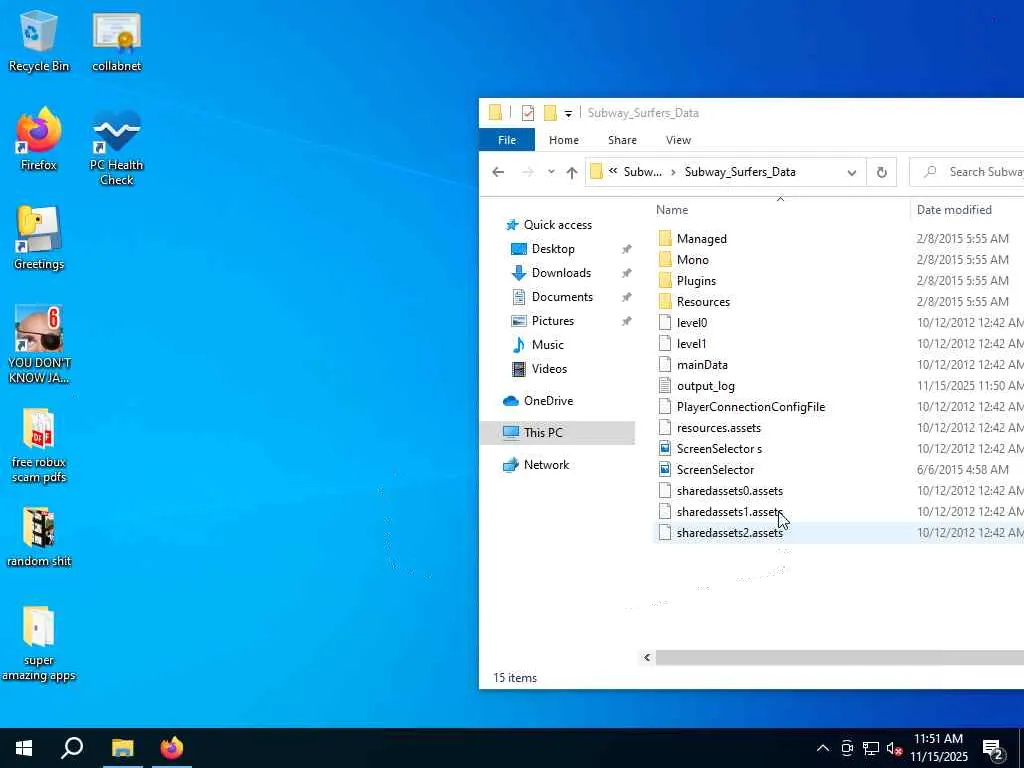Image resolution: width=1024 pixels, height=768 pixels.
Task: Open the Home ribbon tab
Action: pos(564,140)
